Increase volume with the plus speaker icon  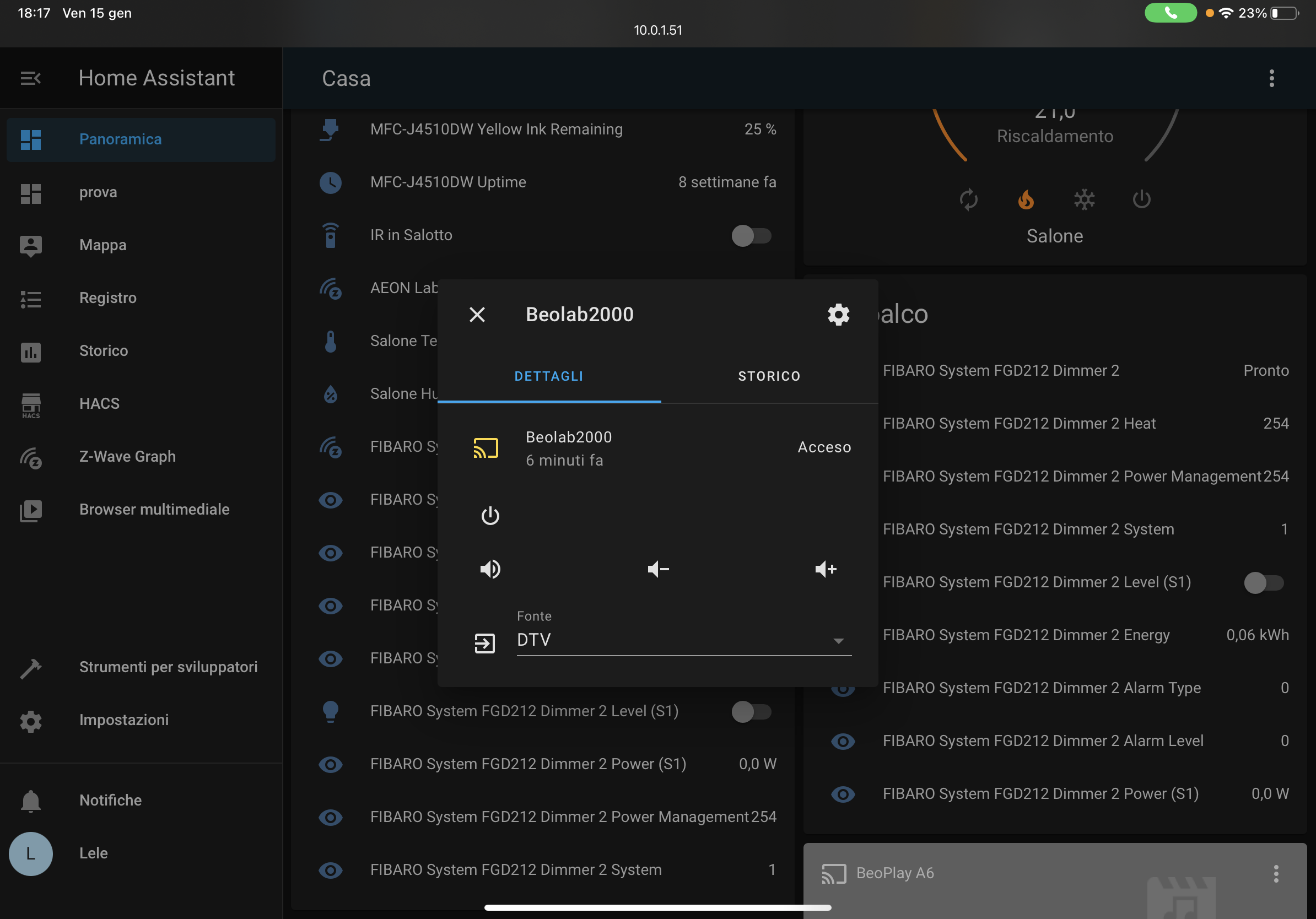pos(826,569)
